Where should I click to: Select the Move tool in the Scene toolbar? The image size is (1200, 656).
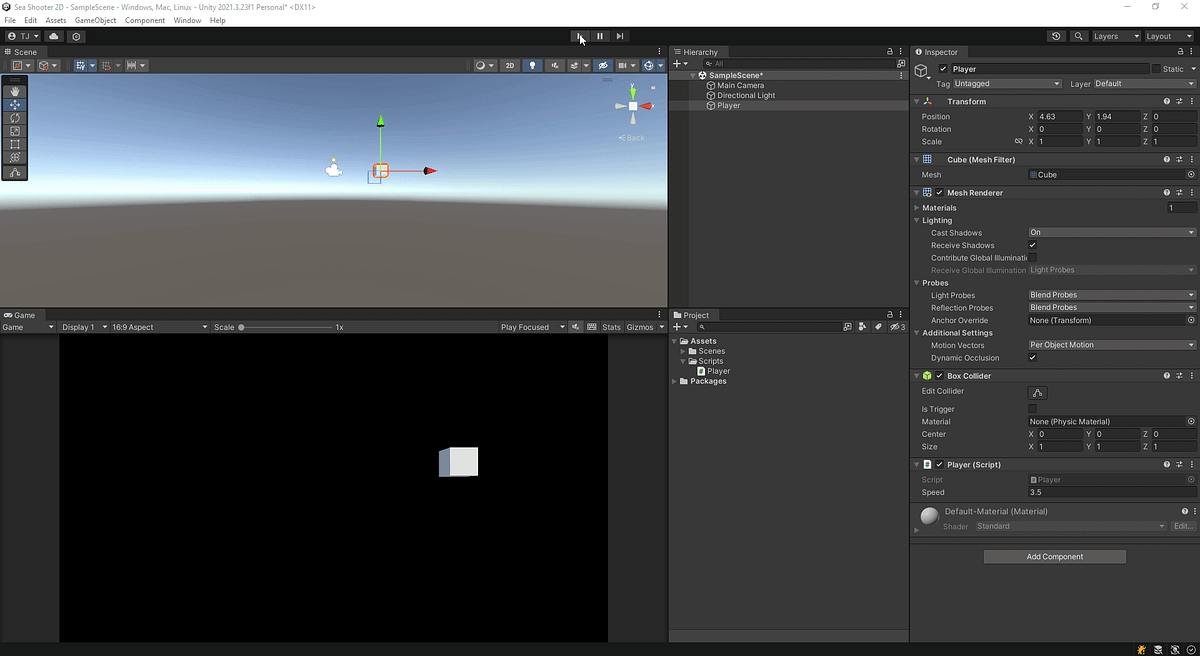click(x=14, y=105)
